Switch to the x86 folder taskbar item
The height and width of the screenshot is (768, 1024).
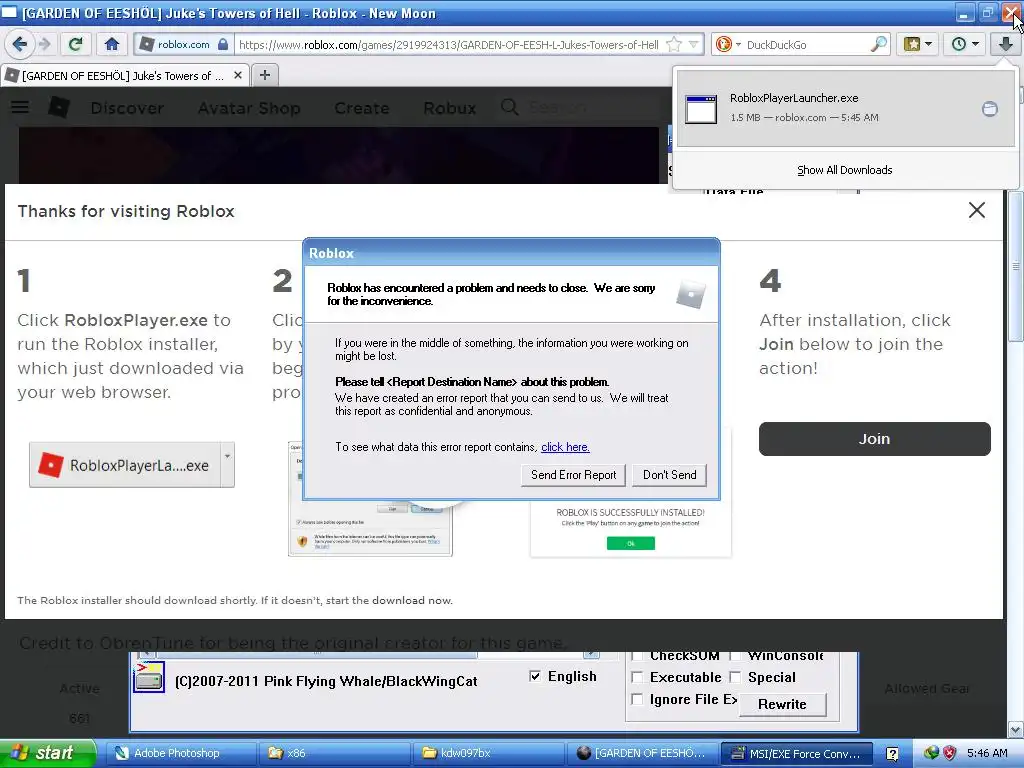pos(334,753)
